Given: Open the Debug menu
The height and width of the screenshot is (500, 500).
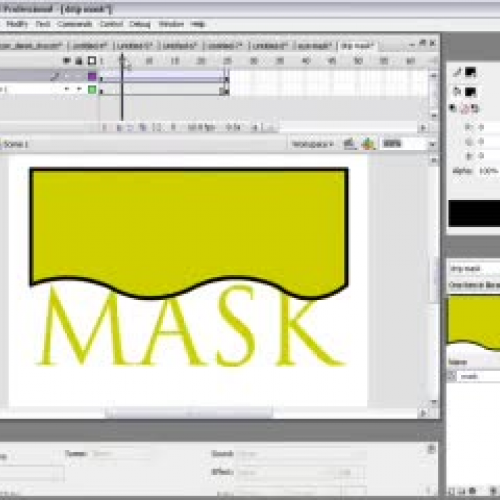Looking at the screenshot, I should 140,24.
